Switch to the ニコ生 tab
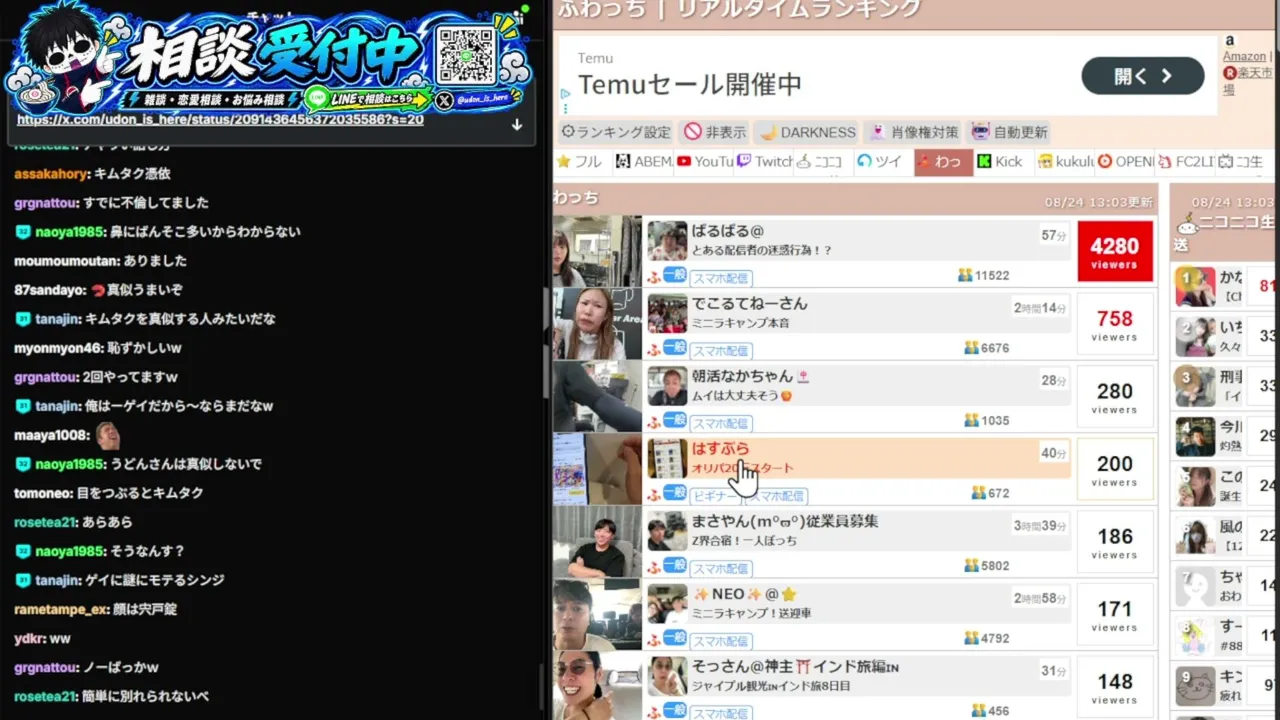This screenshot has width=1280, height=720. pos(1244,162)
